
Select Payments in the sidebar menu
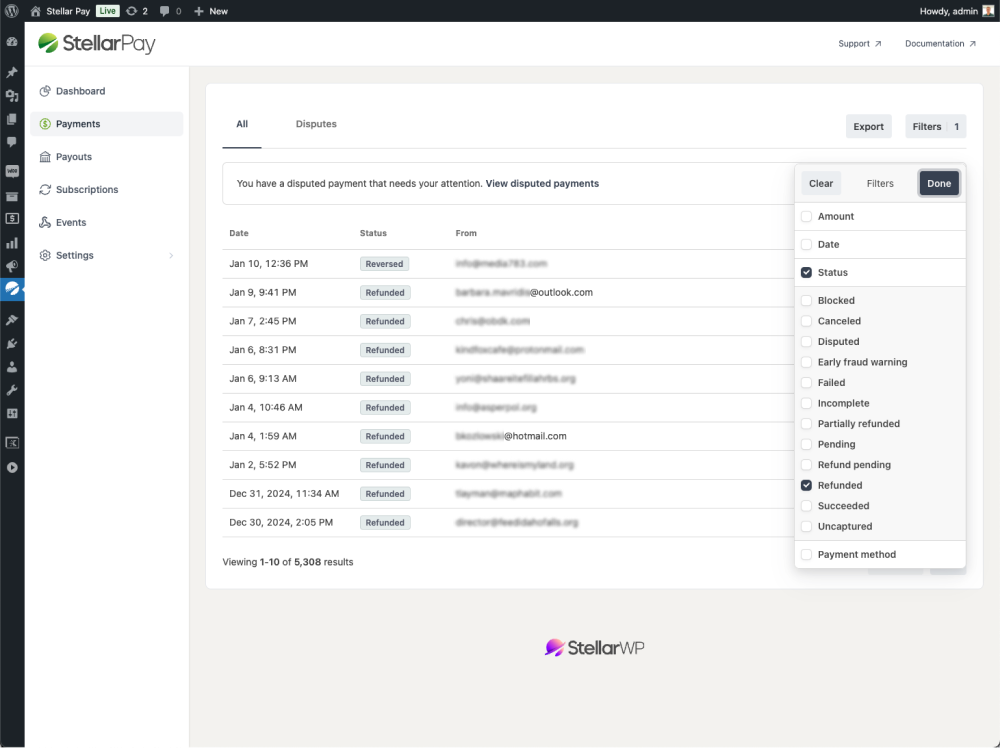(x=78, y=124)
